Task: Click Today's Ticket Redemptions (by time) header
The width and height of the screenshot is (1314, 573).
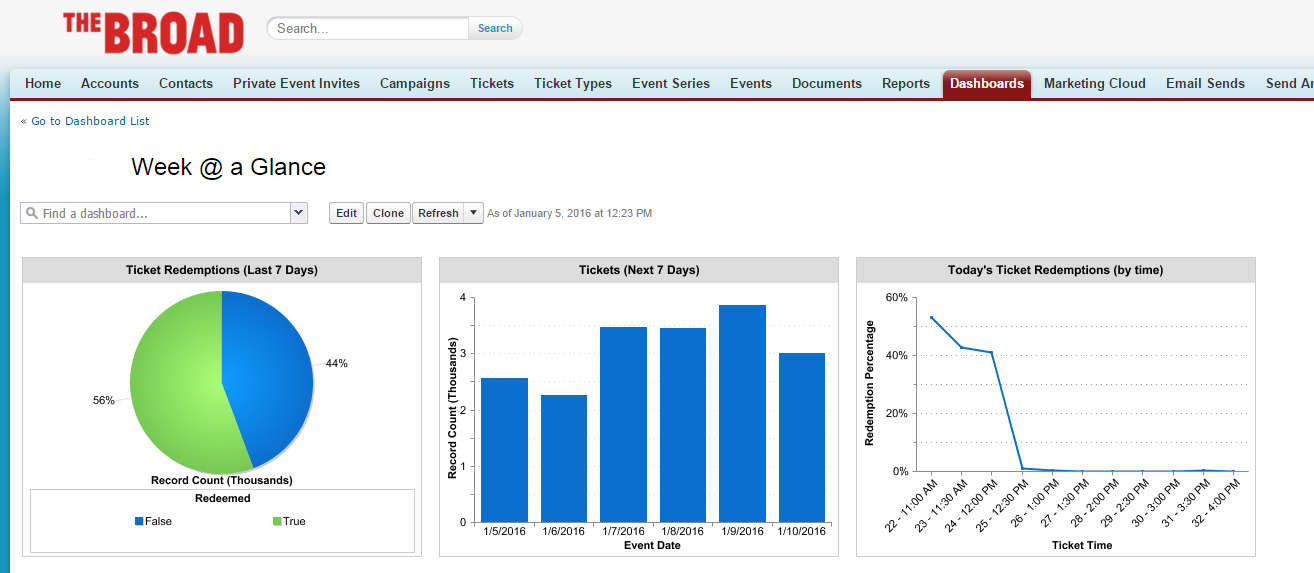Action: 1055,270
